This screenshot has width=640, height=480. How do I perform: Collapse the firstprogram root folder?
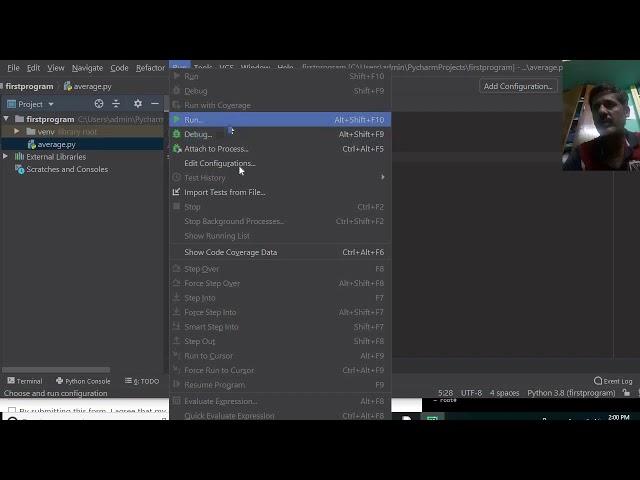tap(6, 119)
